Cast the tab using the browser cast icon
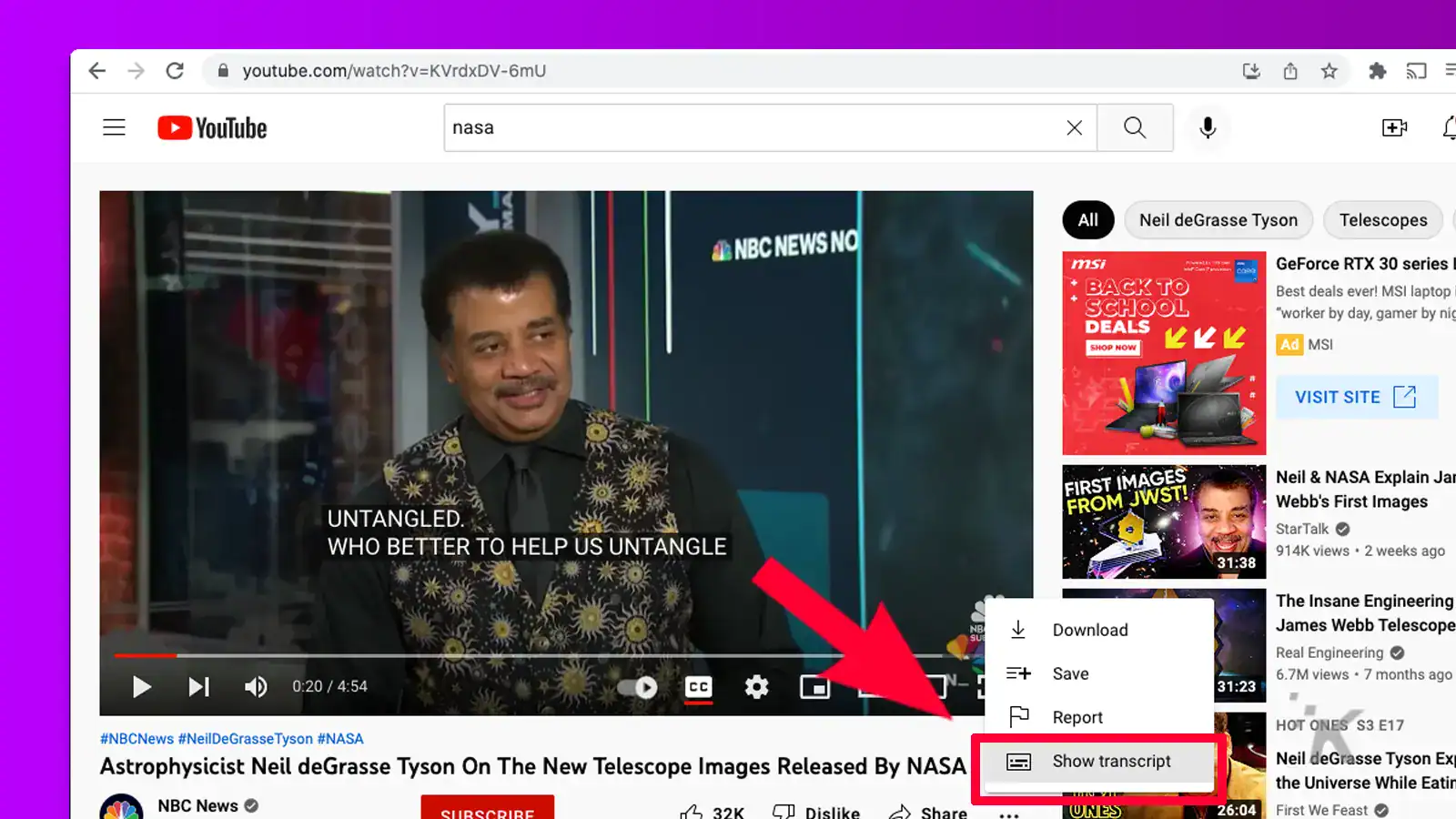This screenshot has height=819, width=1456. click(x=1416, y=70)
